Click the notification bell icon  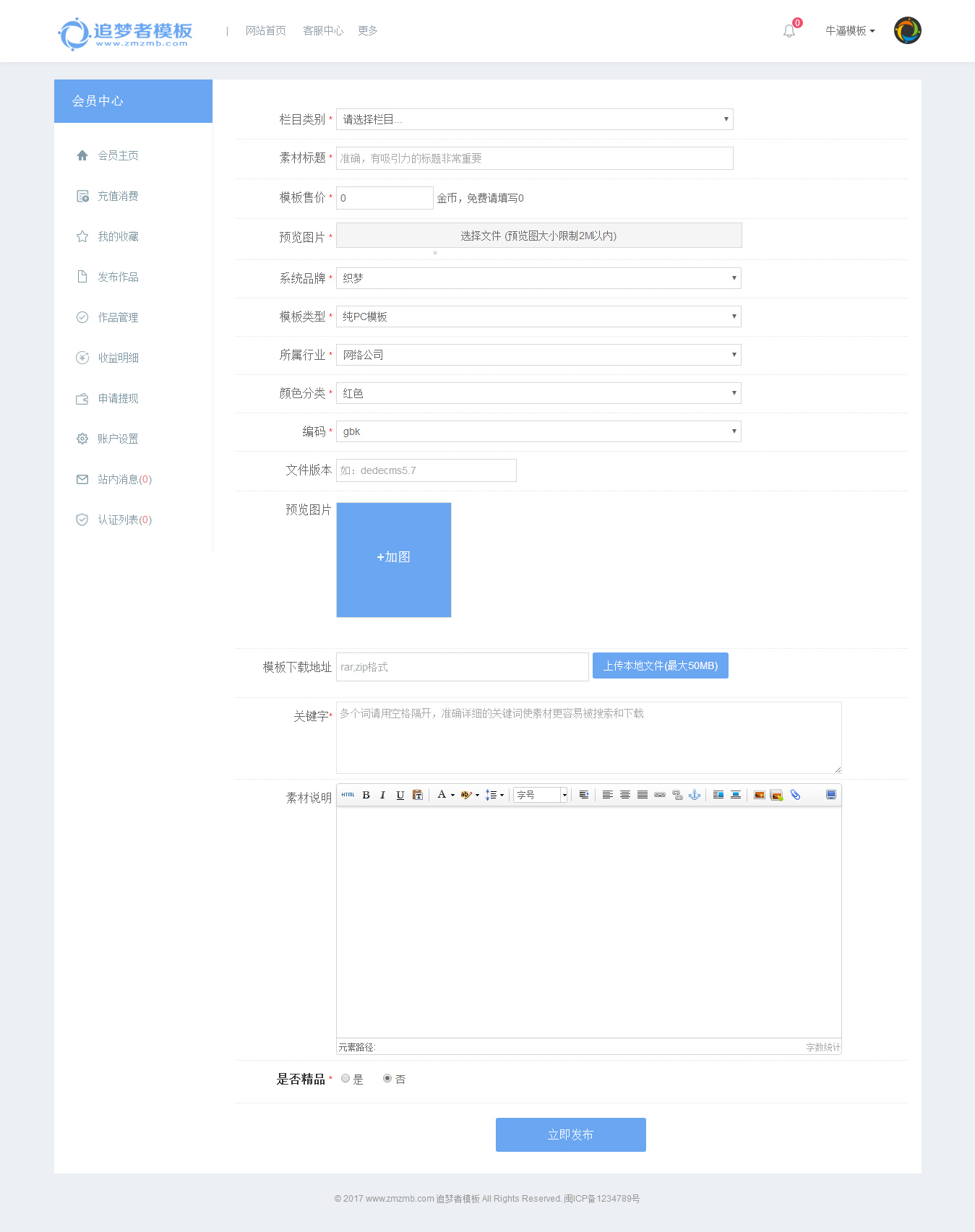(789, 31)
